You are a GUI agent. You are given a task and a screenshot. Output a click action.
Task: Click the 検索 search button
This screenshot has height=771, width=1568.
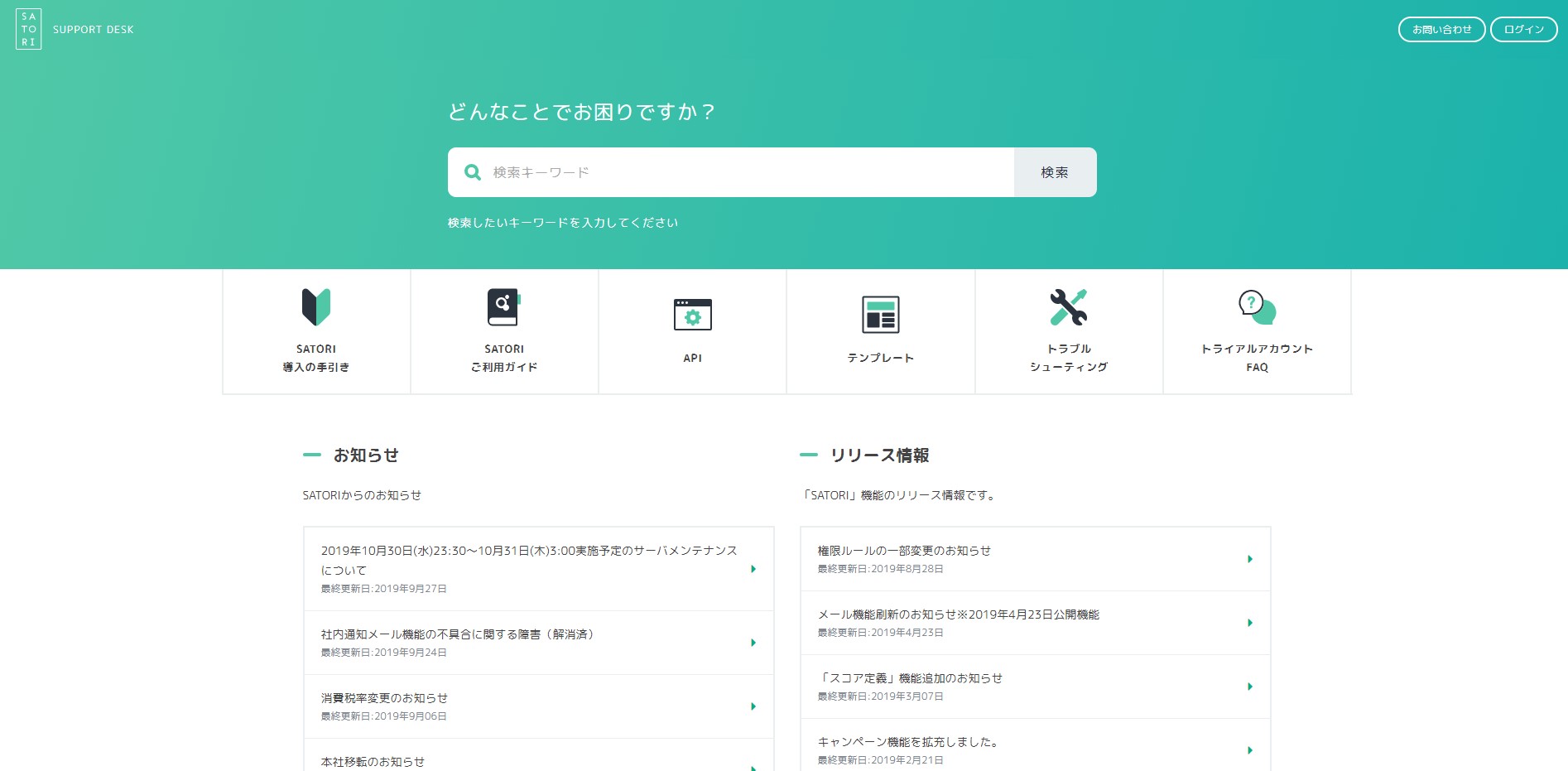(x=1055, y=172)
